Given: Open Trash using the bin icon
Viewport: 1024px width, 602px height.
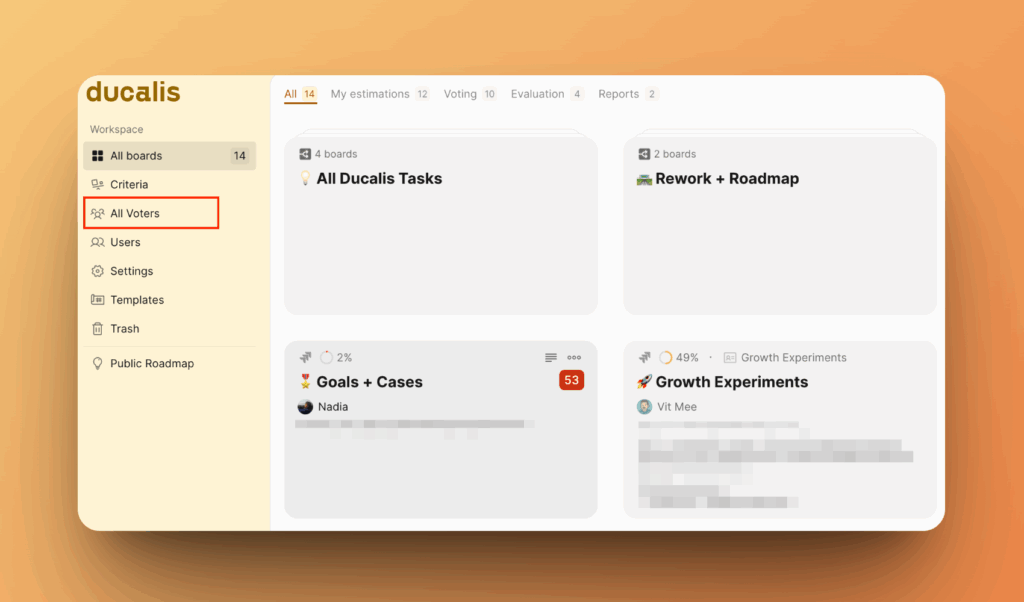Looking at the screenshot, I should point(97,329).
